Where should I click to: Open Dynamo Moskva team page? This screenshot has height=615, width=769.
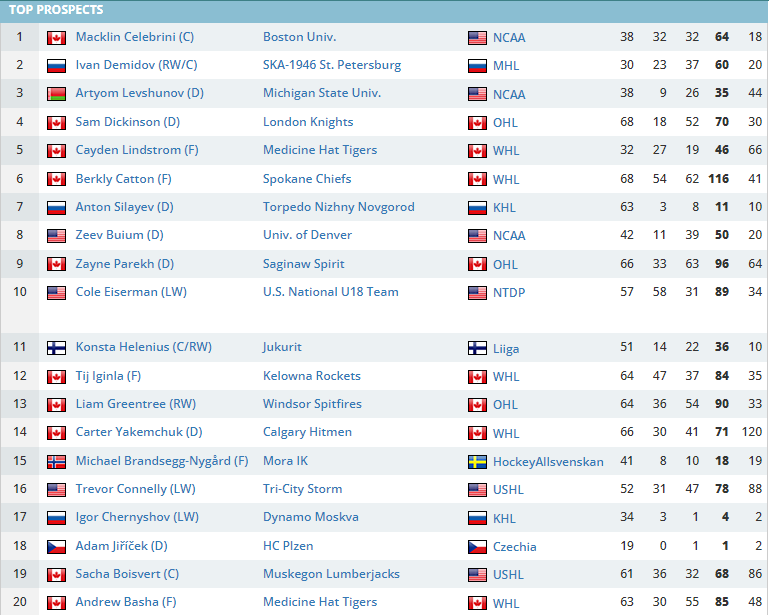pyautogui.click(x=310, y=516)
